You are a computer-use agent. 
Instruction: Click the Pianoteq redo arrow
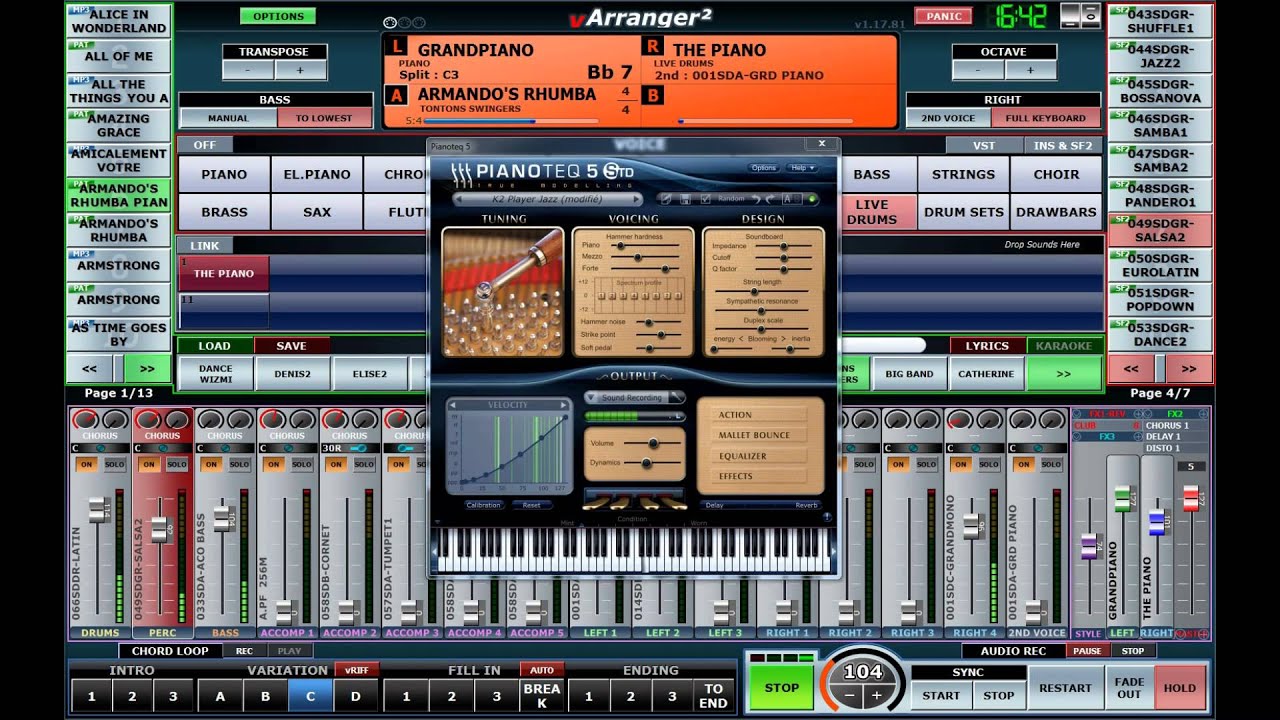(770, 199)
